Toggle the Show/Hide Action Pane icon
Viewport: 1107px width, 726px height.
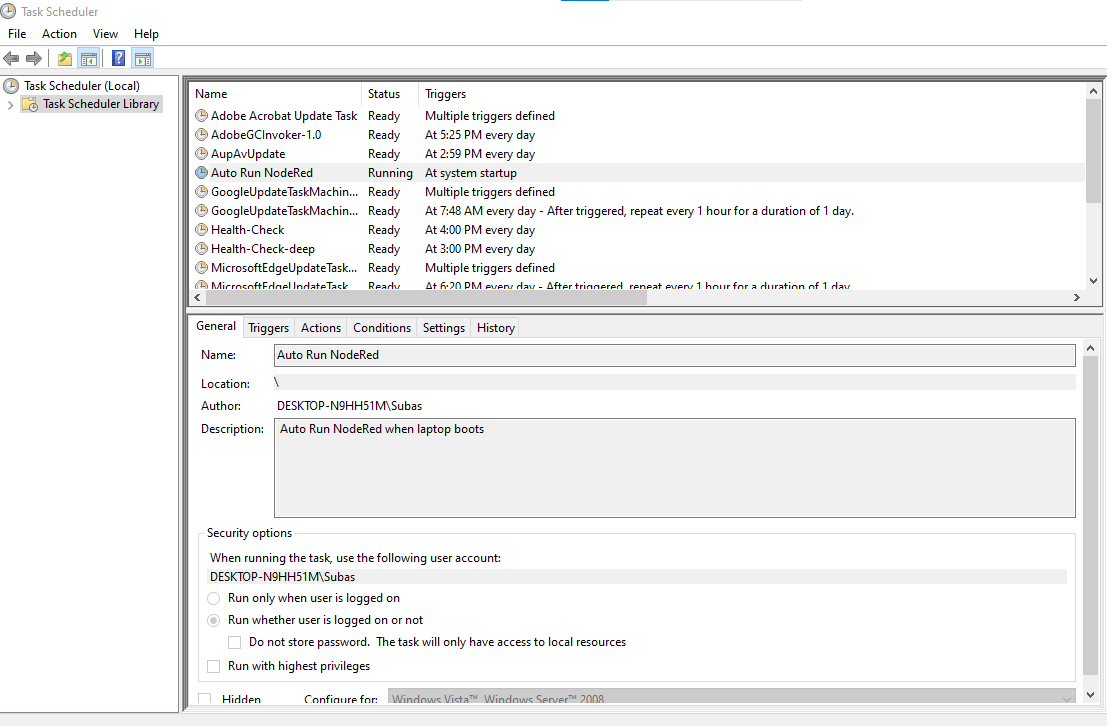pos(143,58)
